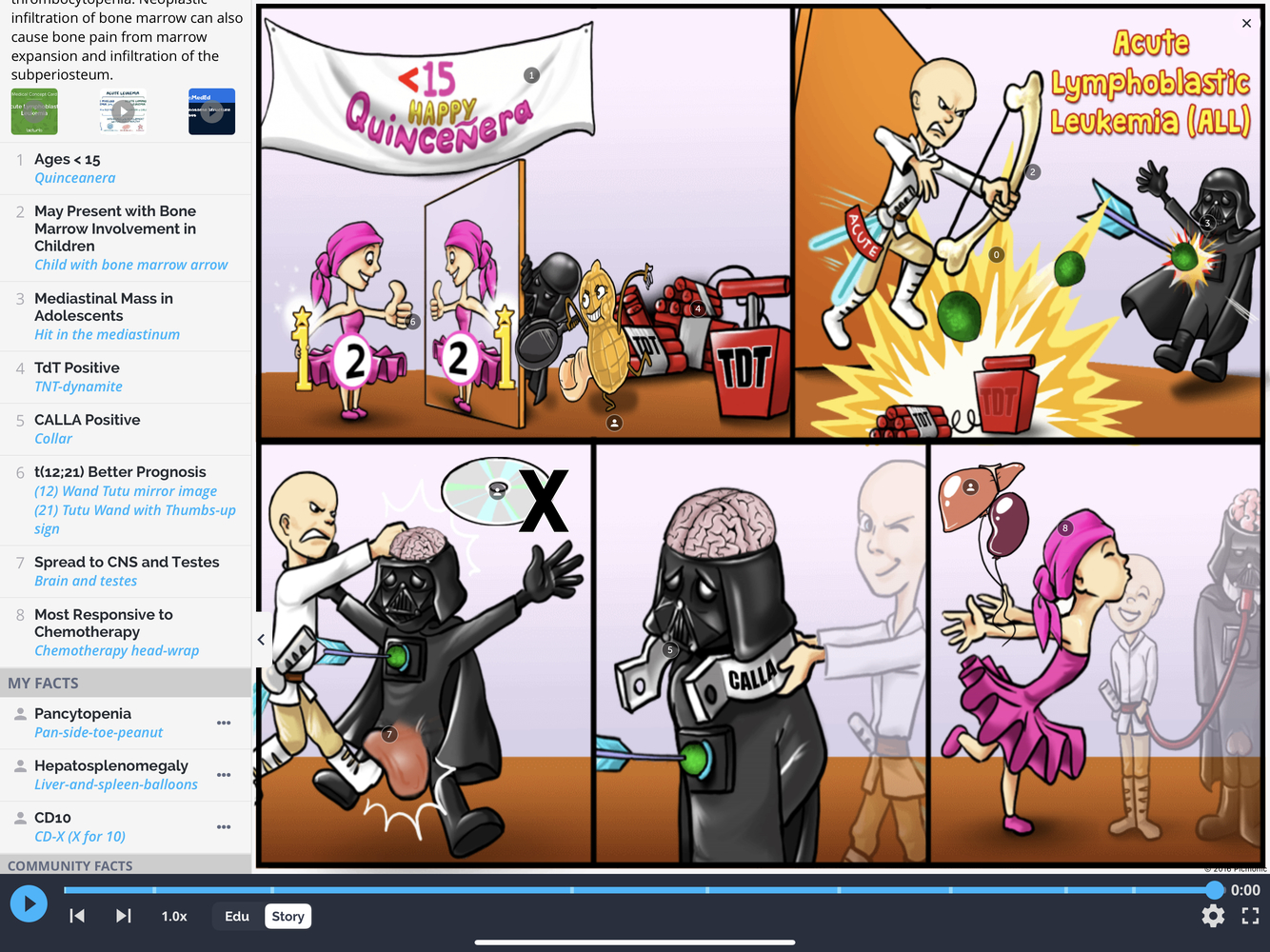Click hotspot 3 on Darth Vader's chest
Screen dimensions: 1270x952
tap(1207, 224)
